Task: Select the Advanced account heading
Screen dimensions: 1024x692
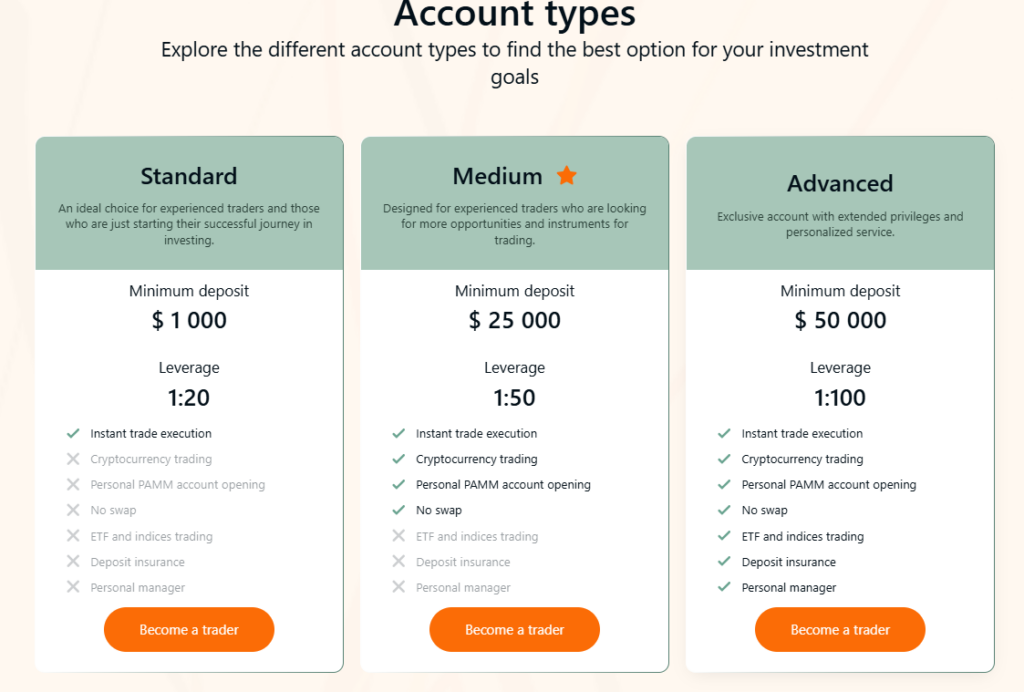Action: coord(840,184)
